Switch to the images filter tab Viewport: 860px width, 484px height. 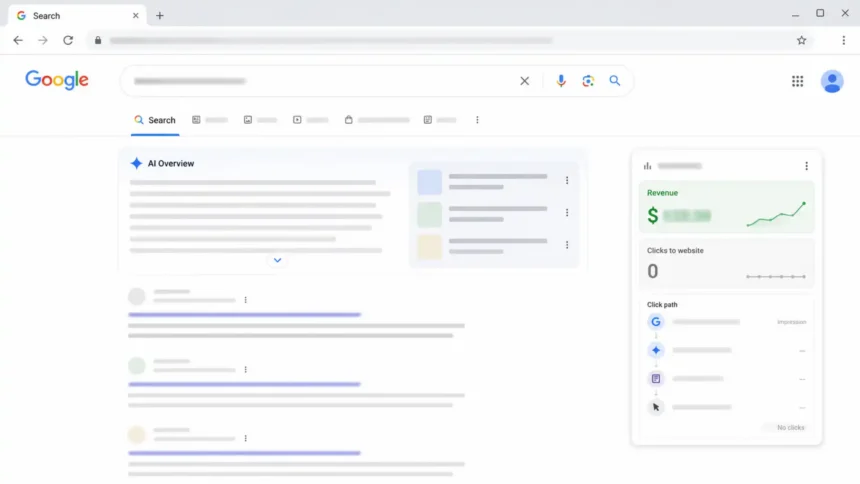pyautogui.click(x=261, y=120)
